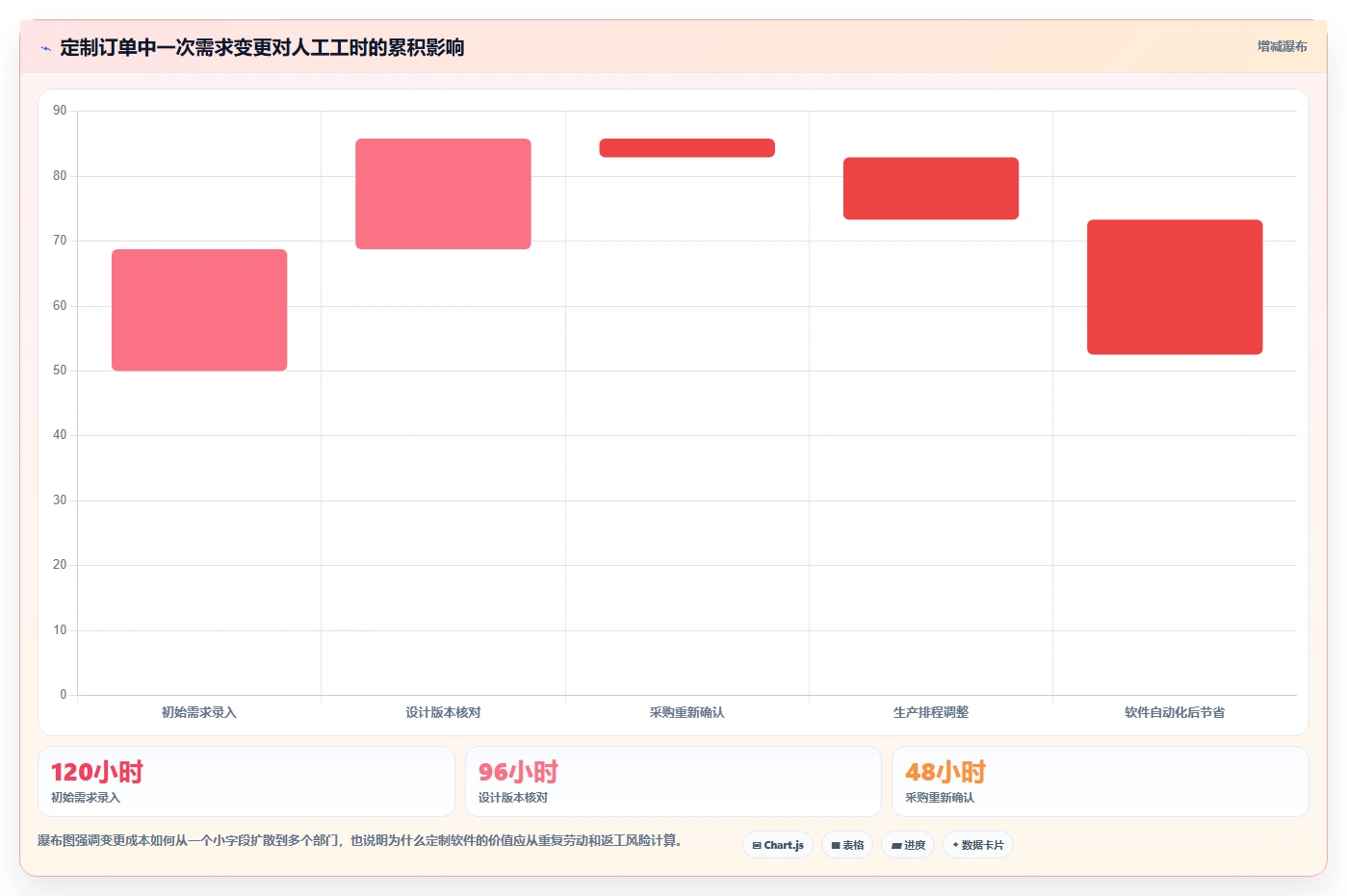This screenshot has height=896, width=1347.
Task: Click the x-axis label 设计版本核对
Action: pos(443,712)
